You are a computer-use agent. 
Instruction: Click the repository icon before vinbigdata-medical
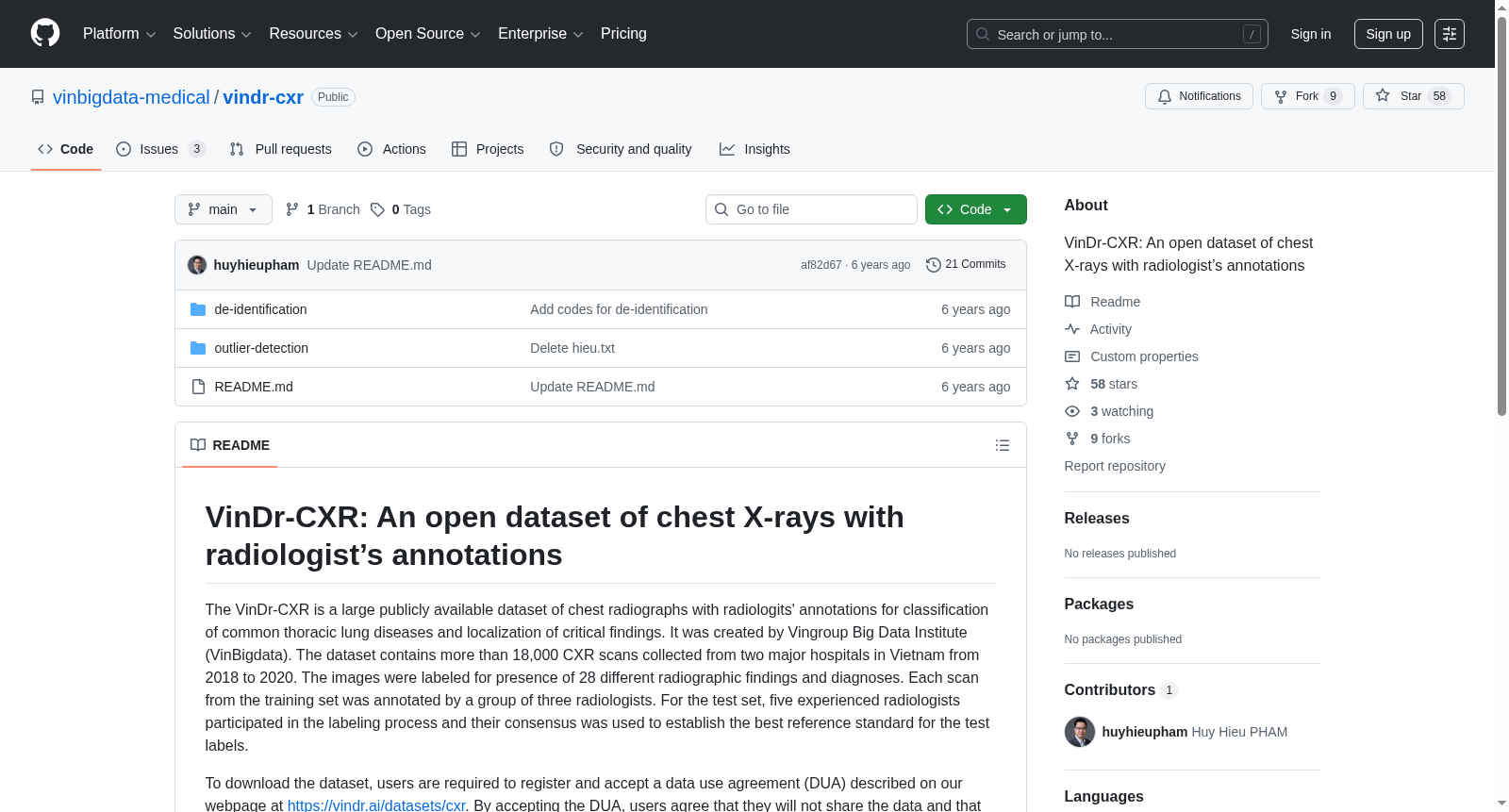pyautogui.click(x=38, y=97)
